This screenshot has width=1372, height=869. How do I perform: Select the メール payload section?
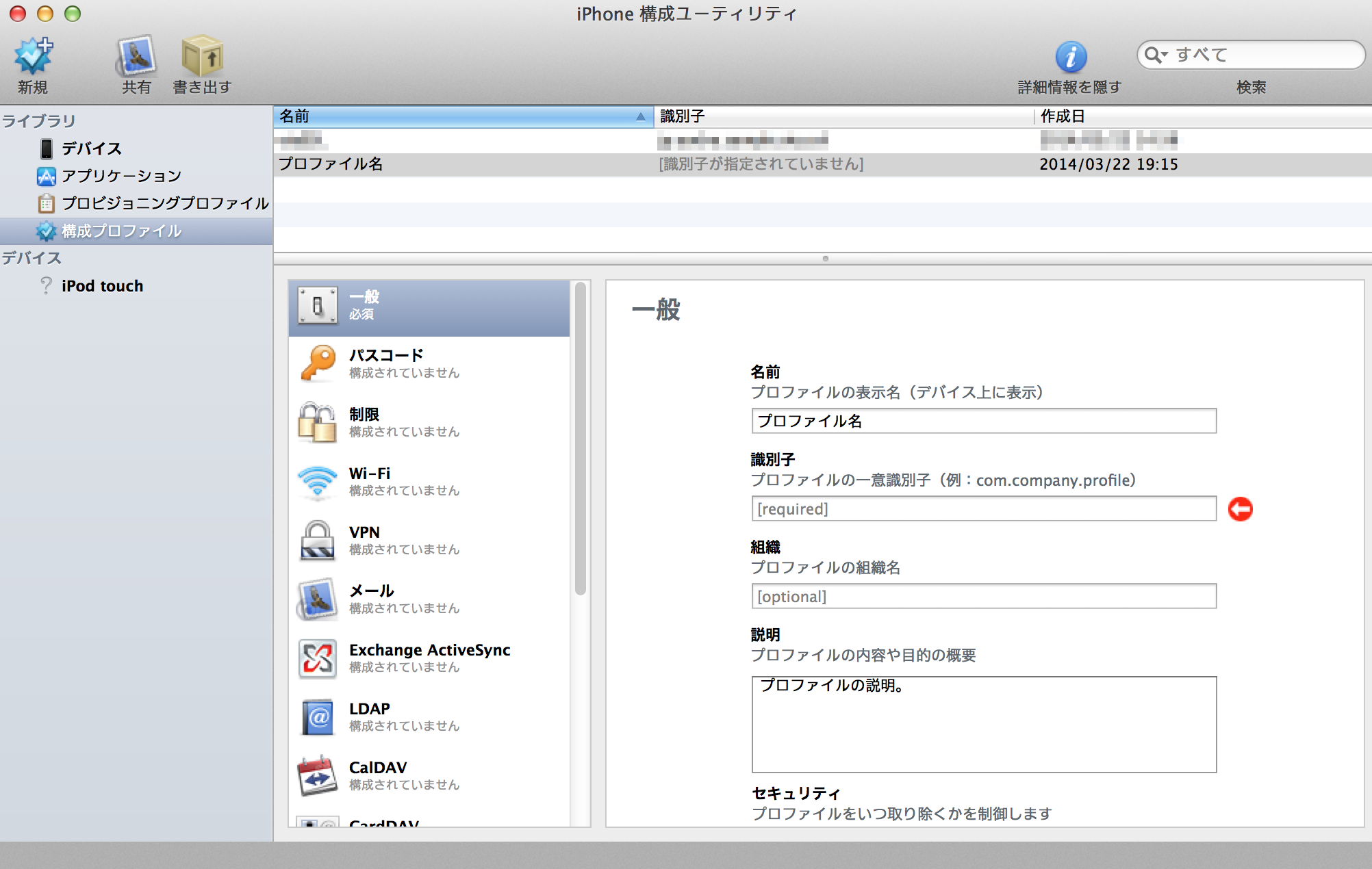[429, 599]
